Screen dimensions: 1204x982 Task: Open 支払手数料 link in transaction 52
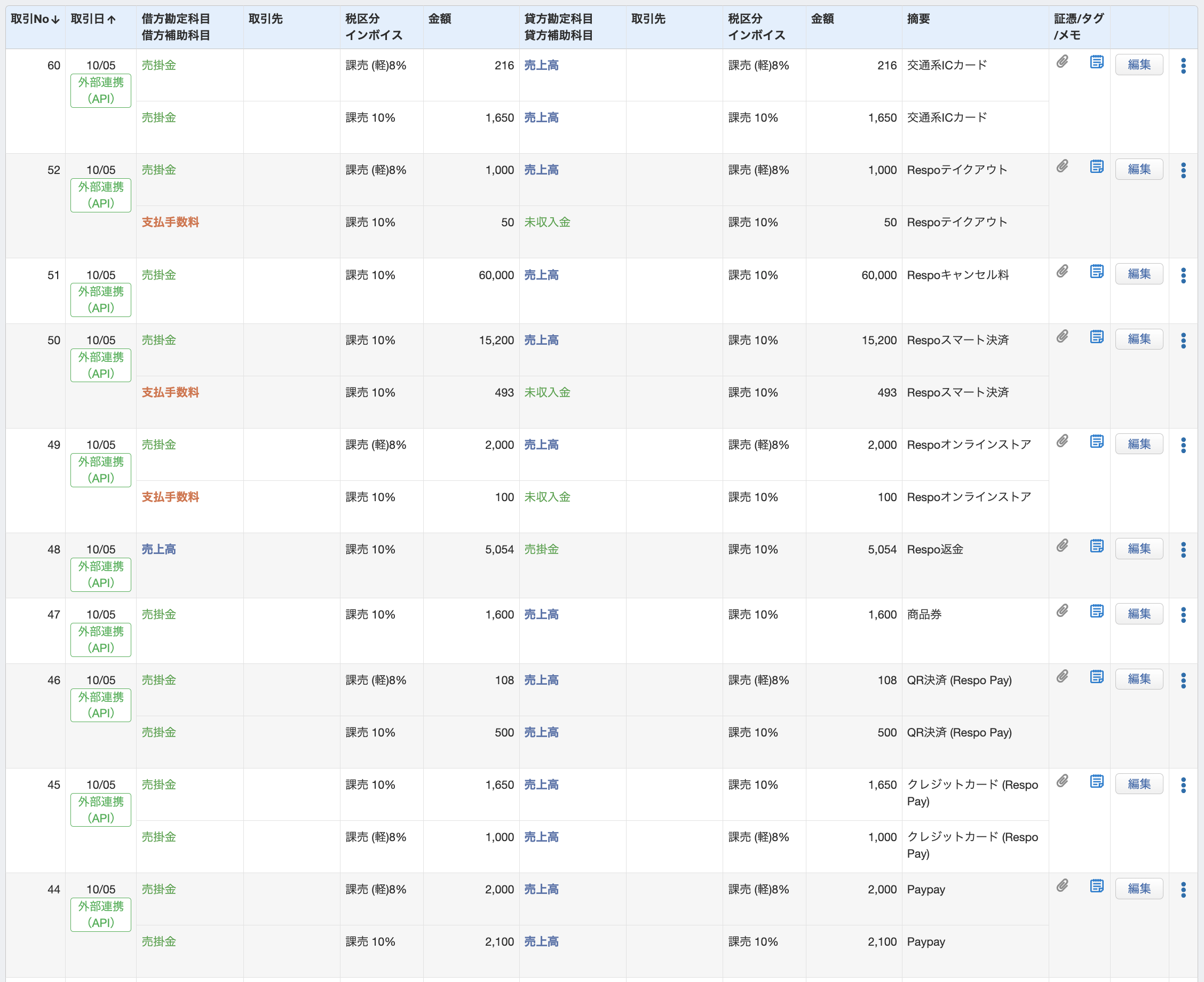(x=170, y=223)
